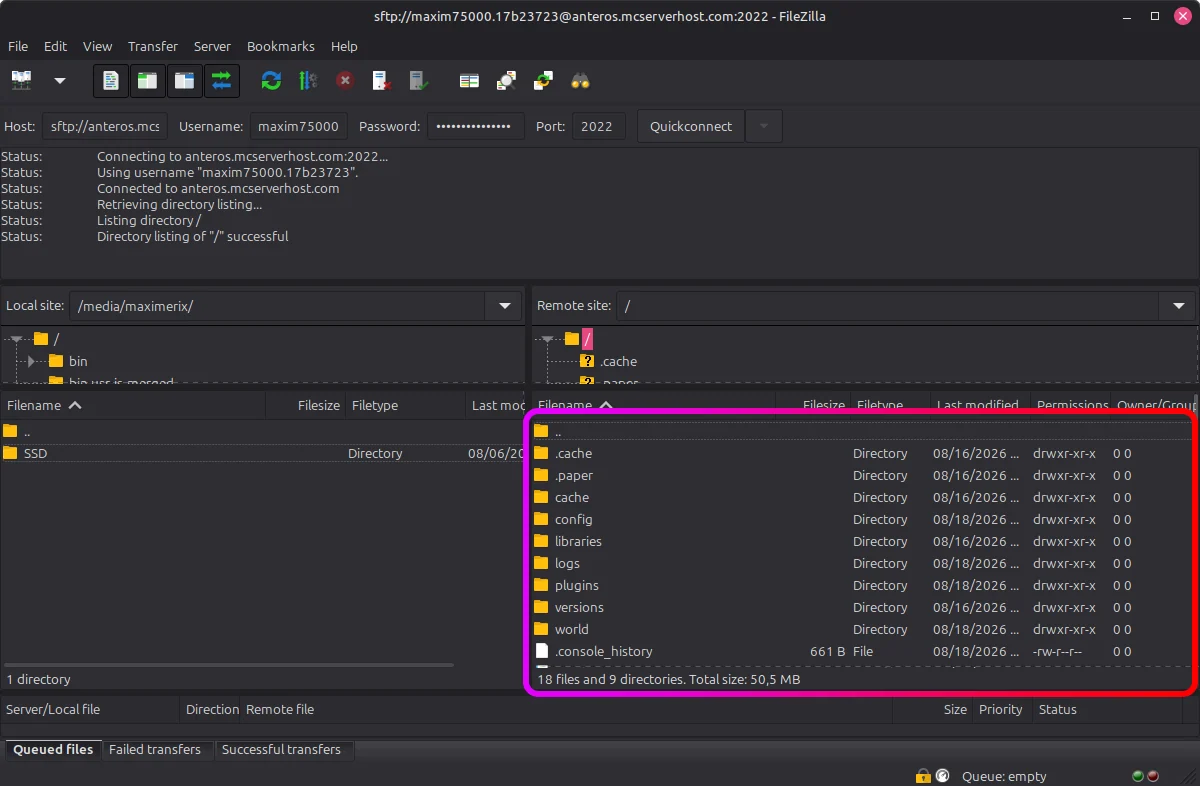Reconnect to the last used server
The width and height of the screenshot is (1200, 786).
(419, 81)
